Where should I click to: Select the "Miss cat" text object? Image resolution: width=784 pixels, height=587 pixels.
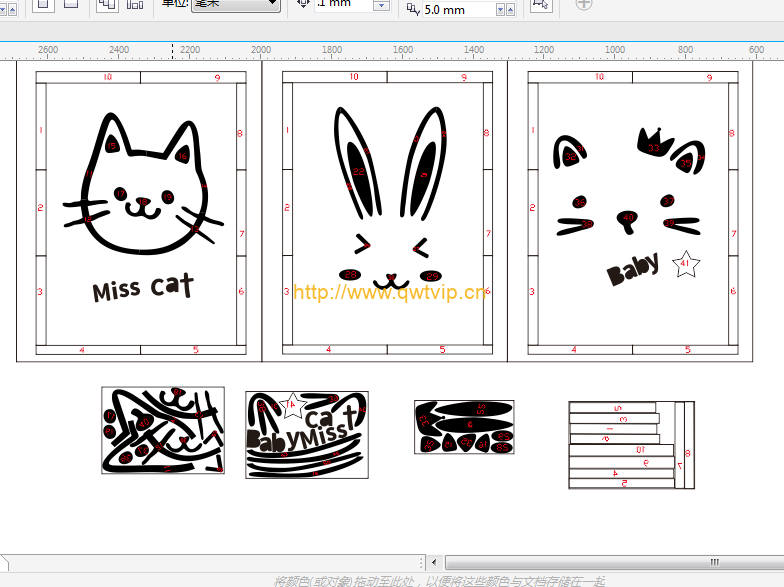coord(143,287)
